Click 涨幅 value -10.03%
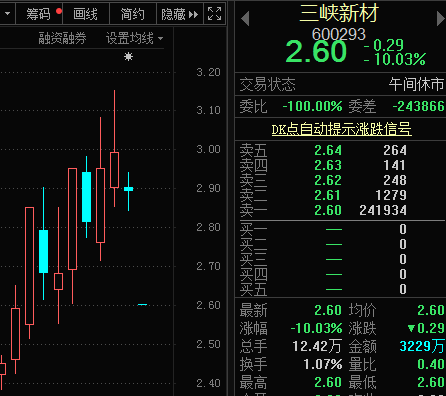 tap(316, 328)
